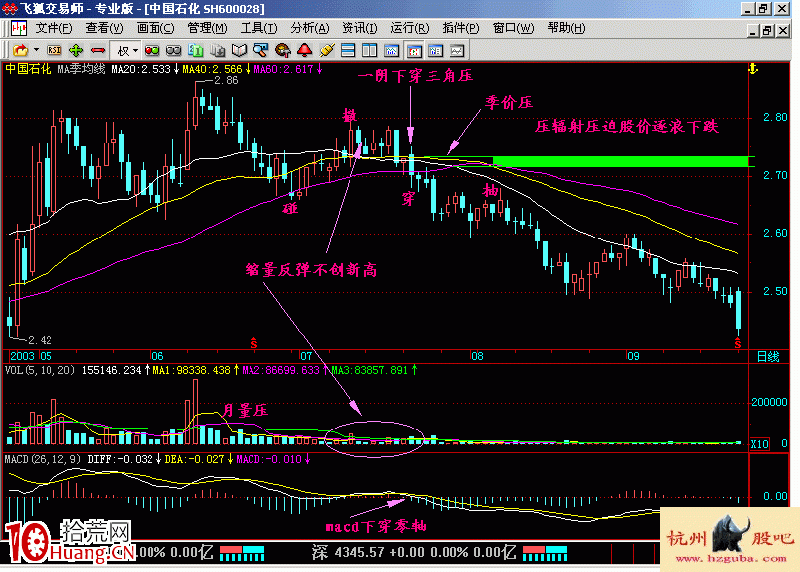Image resolution: width=800 pixels, height=572 pixels.
Task: Click the 深 4345.57 index in status bar
Action: pos(347,552)
